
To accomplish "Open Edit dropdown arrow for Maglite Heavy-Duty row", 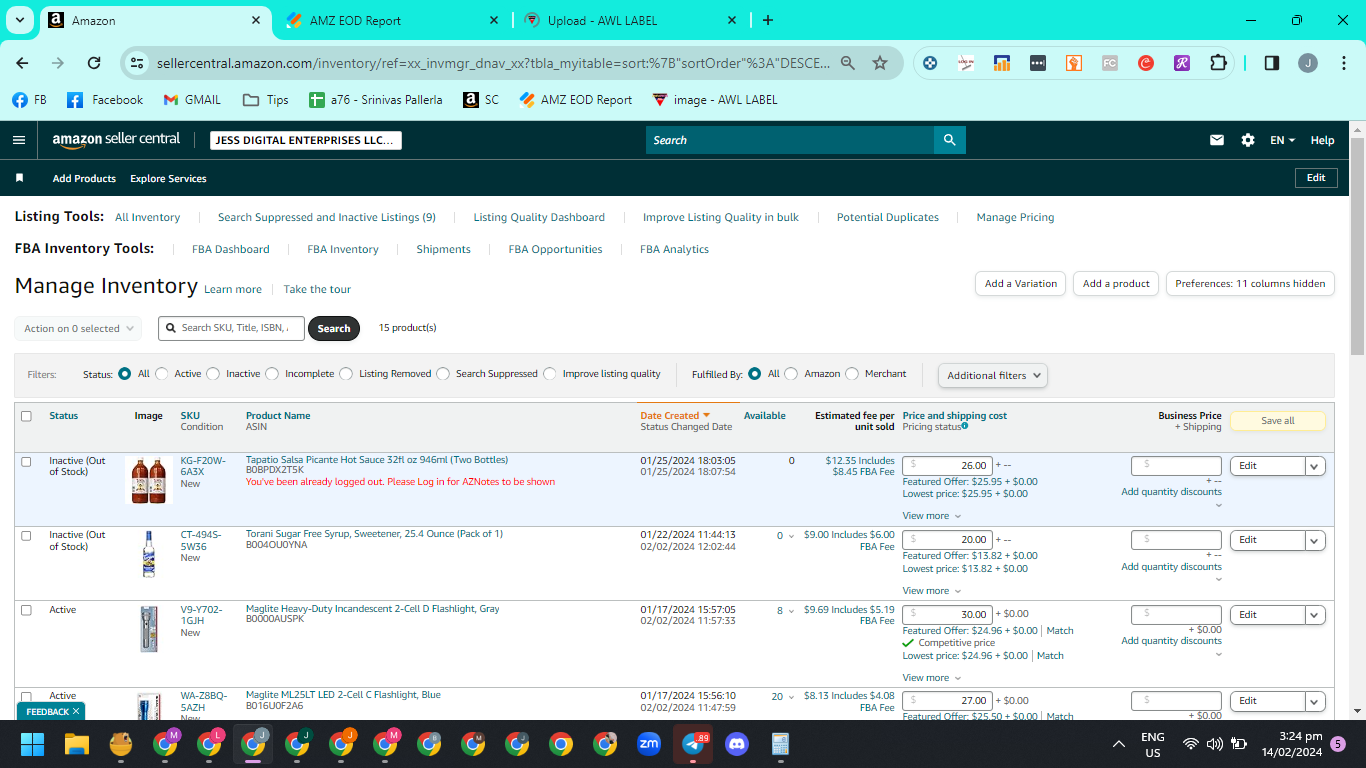I will [1315, 615].
